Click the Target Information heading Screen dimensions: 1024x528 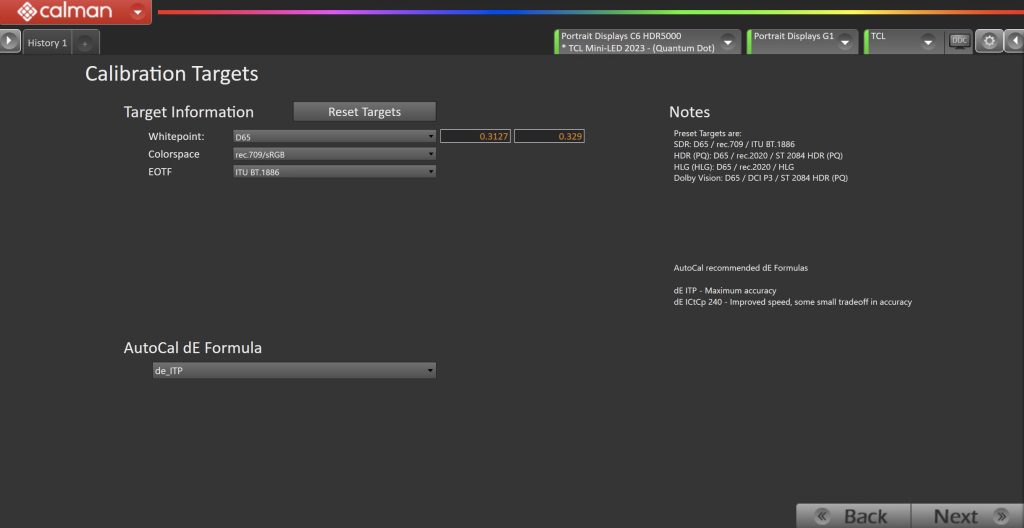(x=189, y=112)
